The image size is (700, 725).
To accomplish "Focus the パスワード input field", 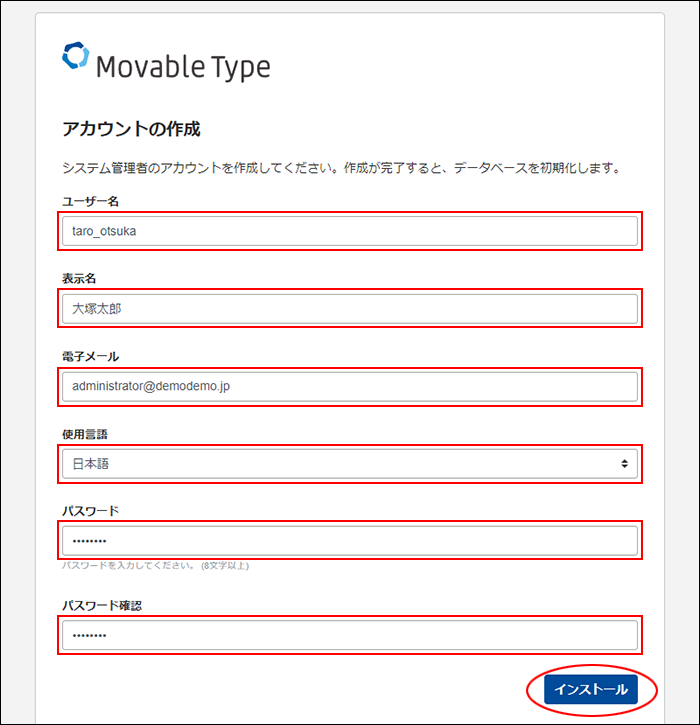I will (x=350, y=541).
